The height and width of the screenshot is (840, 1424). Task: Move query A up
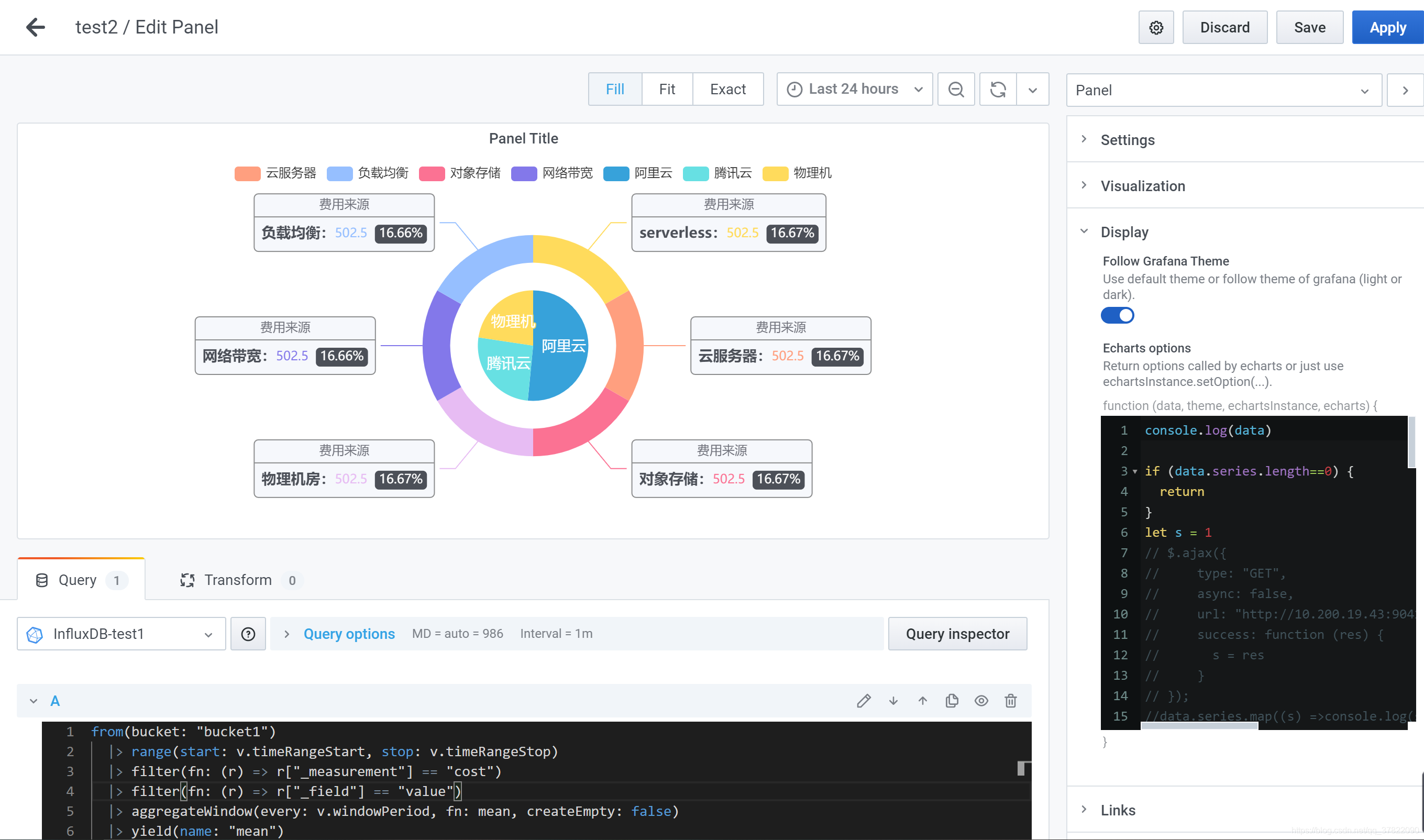(923, 701)
